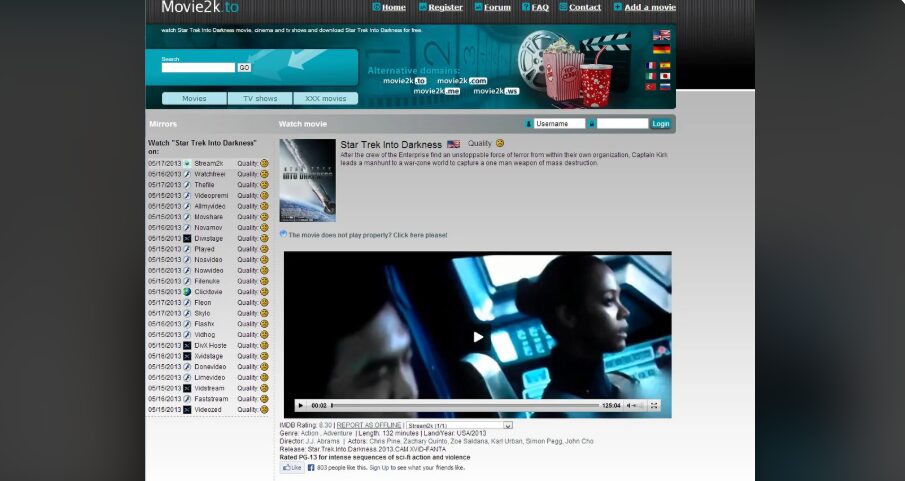
Task: Open alternative domain movie2k.to
Action: click(405, 81)
